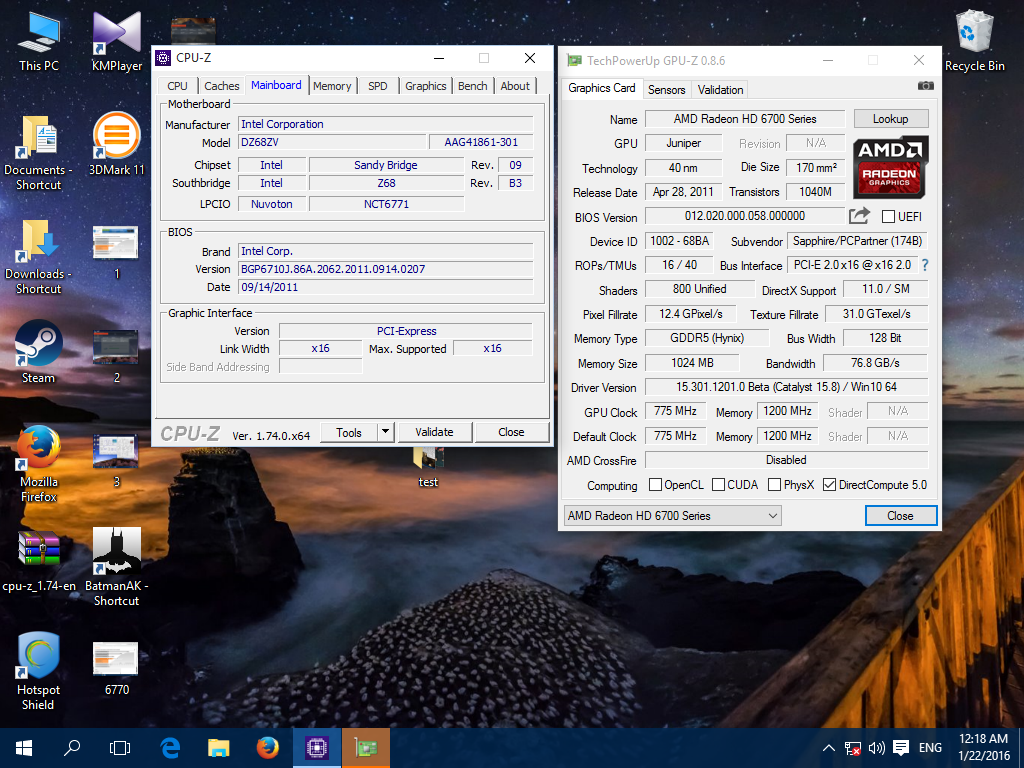1024x768 pixels.
Task: Open Recycle Bin
Action: pyautogui.click(x=974, y=42)
